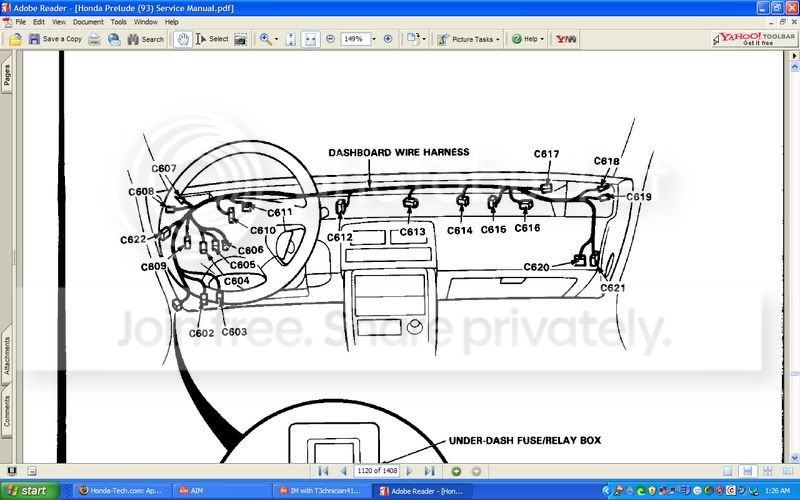Open the Help toolbar menu
Screen dimensions: 800x500
[529, 39]
